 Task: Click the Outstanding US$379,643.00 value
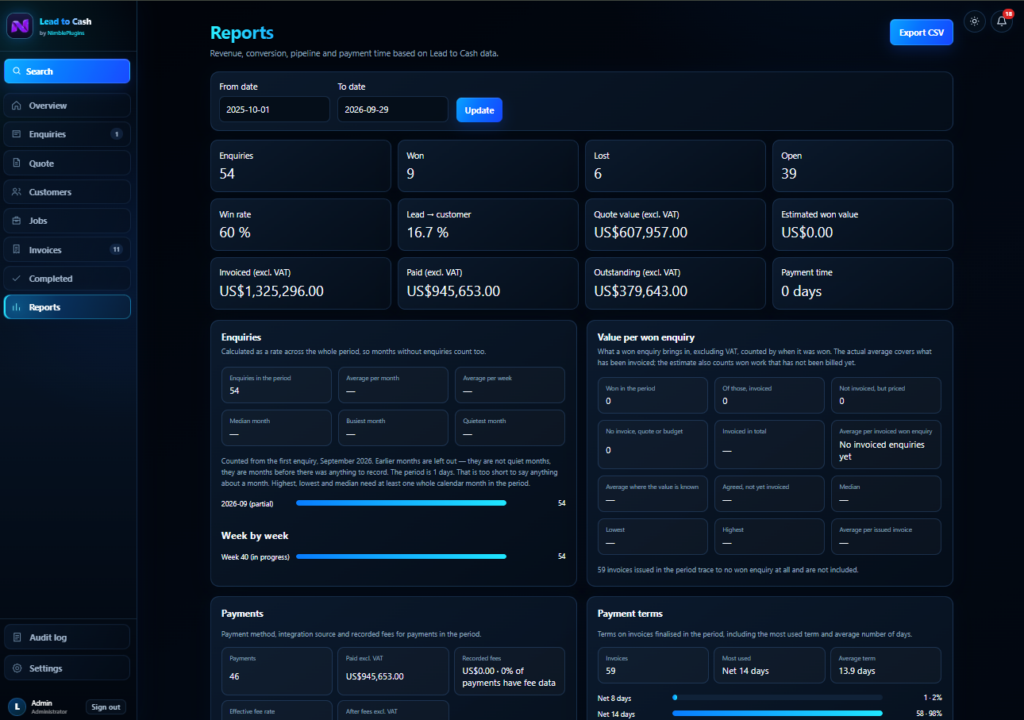[x=640, y=291]
